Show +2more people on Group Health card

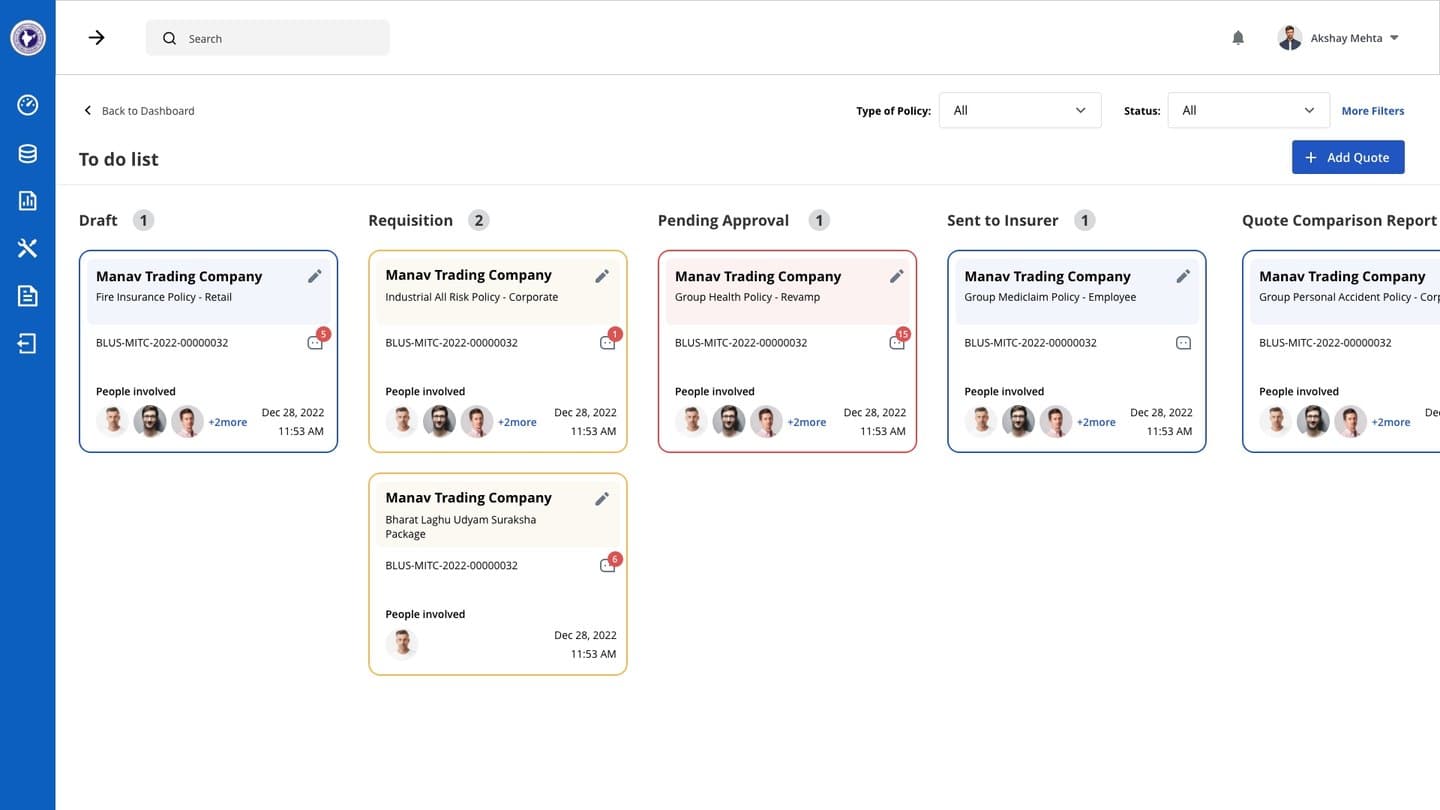(807, 422)
